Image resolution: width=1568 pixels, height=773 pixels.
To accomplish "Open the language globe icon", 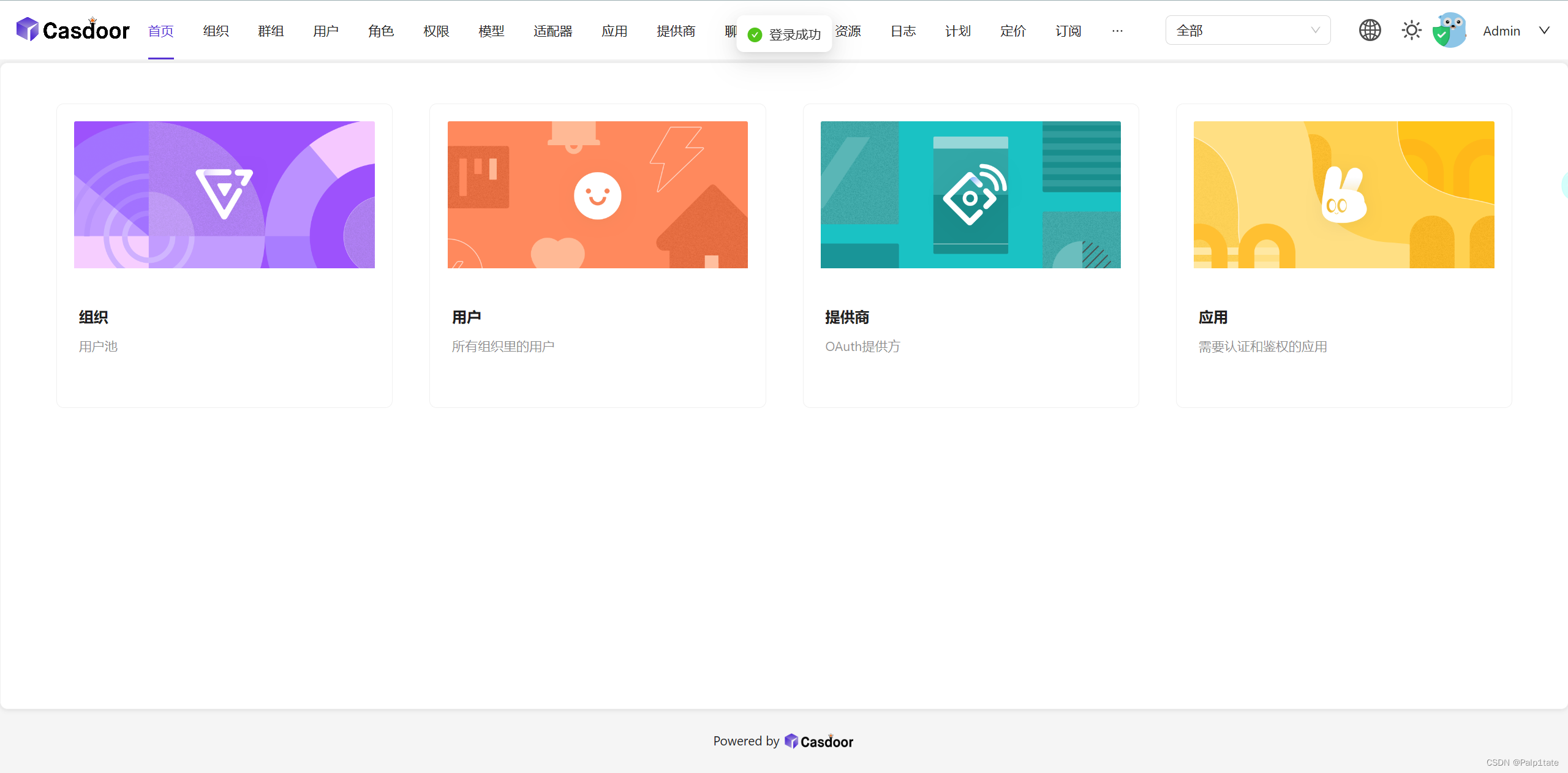I will point(1370,30).
